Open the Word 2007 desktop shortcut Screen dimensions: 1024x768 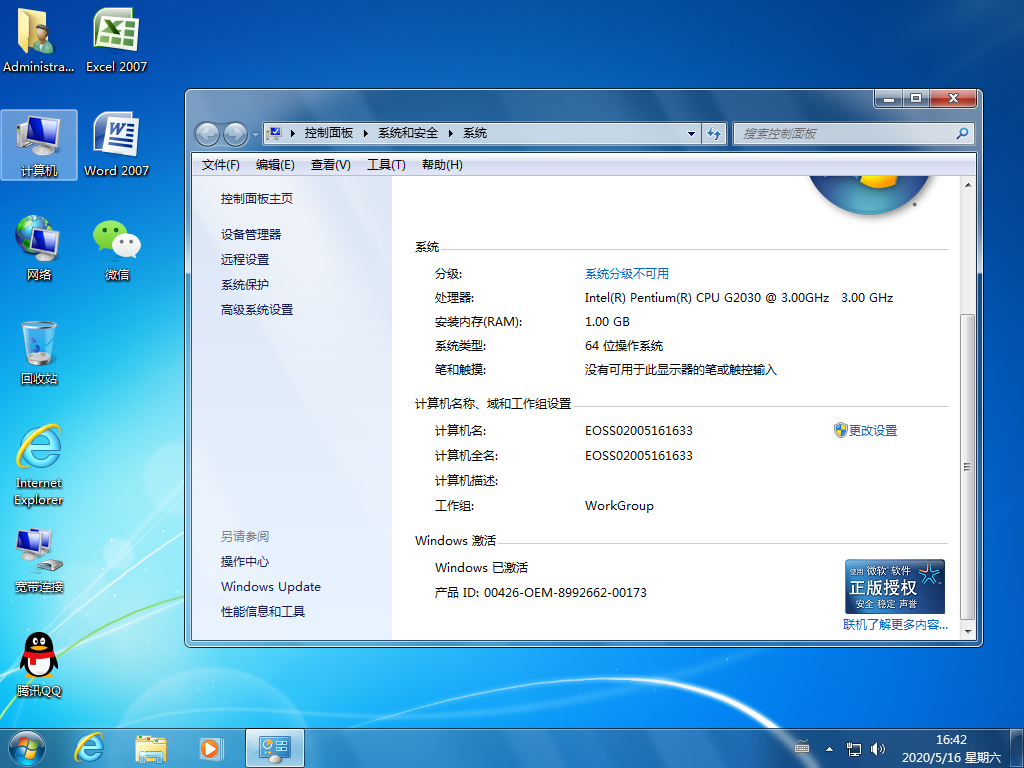pyautogui.click(x=116, y=145)
